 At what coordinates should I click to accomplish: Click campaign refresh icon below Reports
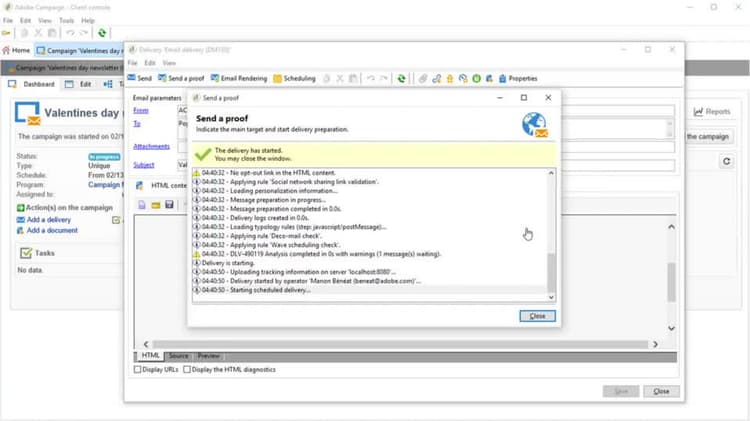(x=727, y=162)
